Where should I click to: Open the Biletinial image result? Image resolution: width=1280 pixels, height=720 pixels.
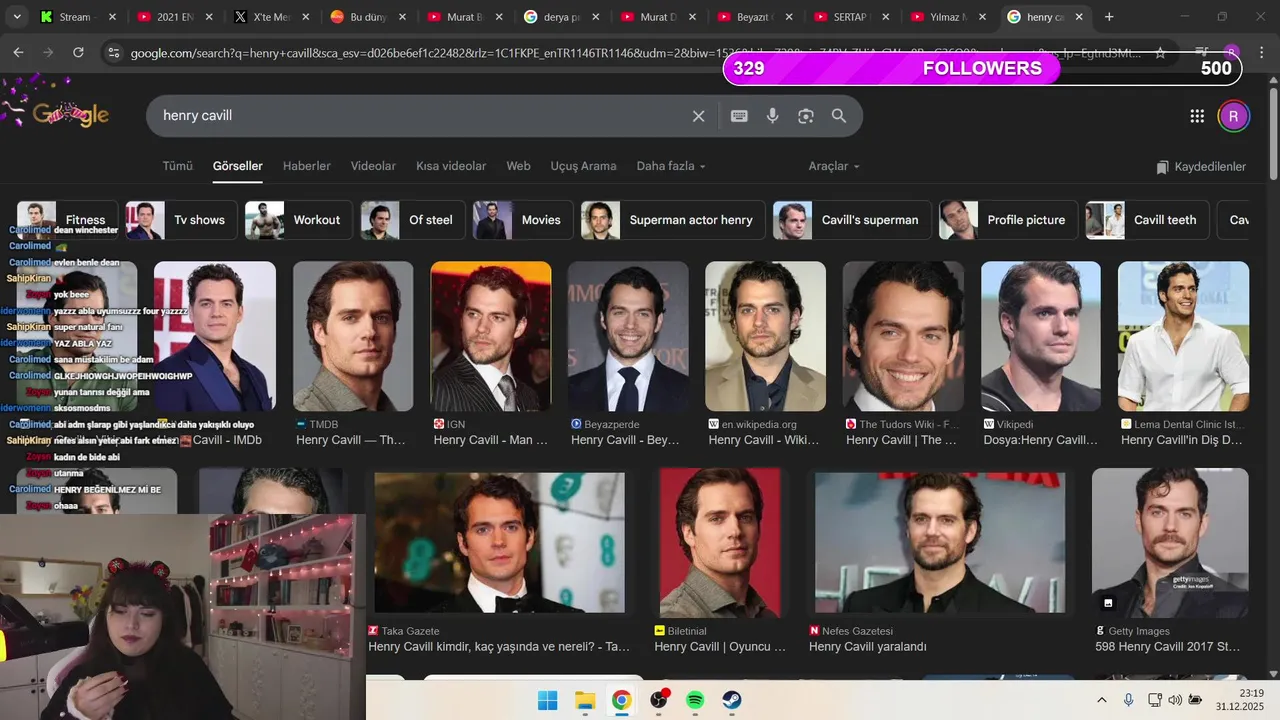click(x=720, y=542)
